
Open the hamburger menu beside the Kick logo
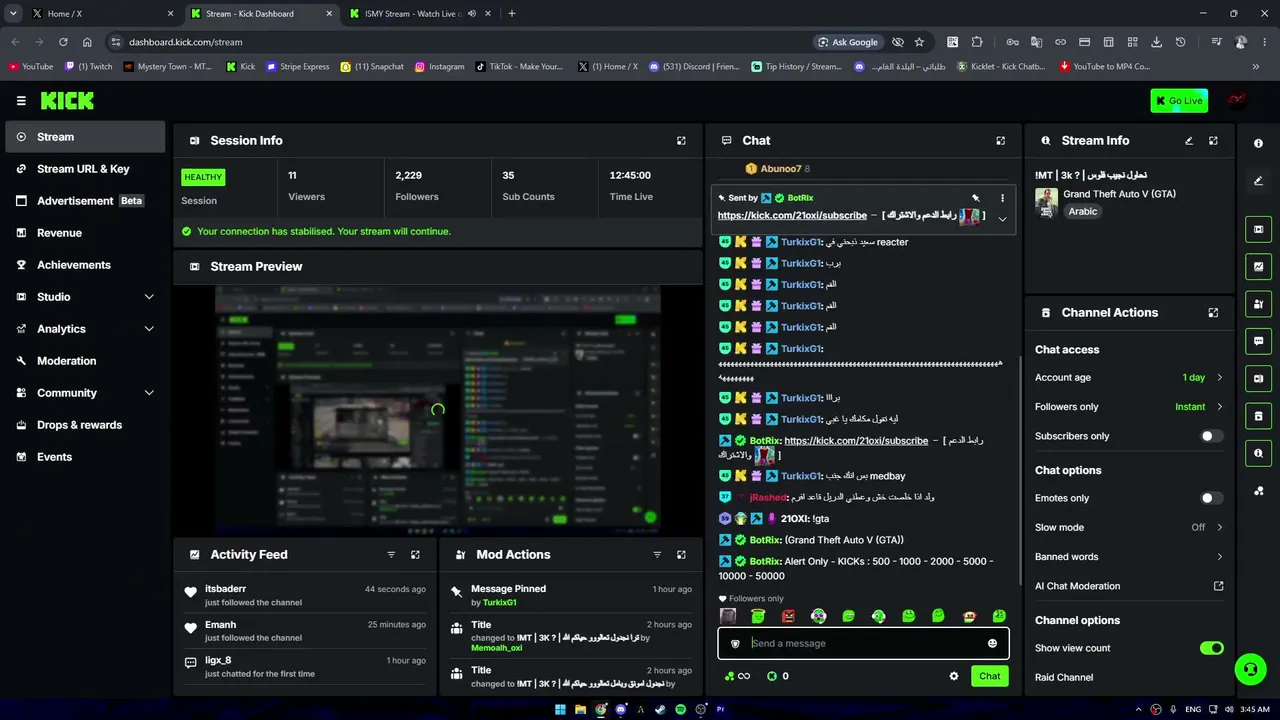pos(21,101)
